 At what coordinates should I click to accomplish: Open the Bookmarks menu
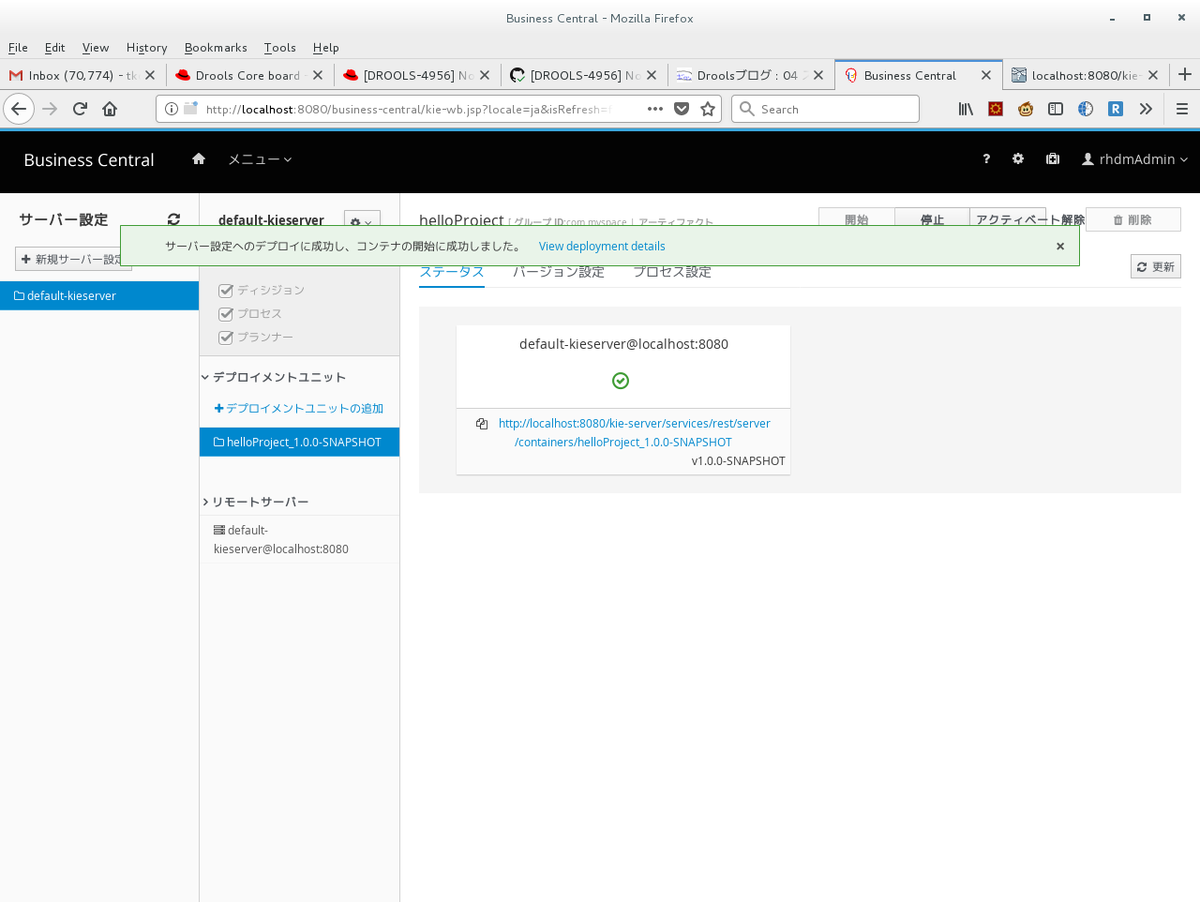click(x=216, y=47)
